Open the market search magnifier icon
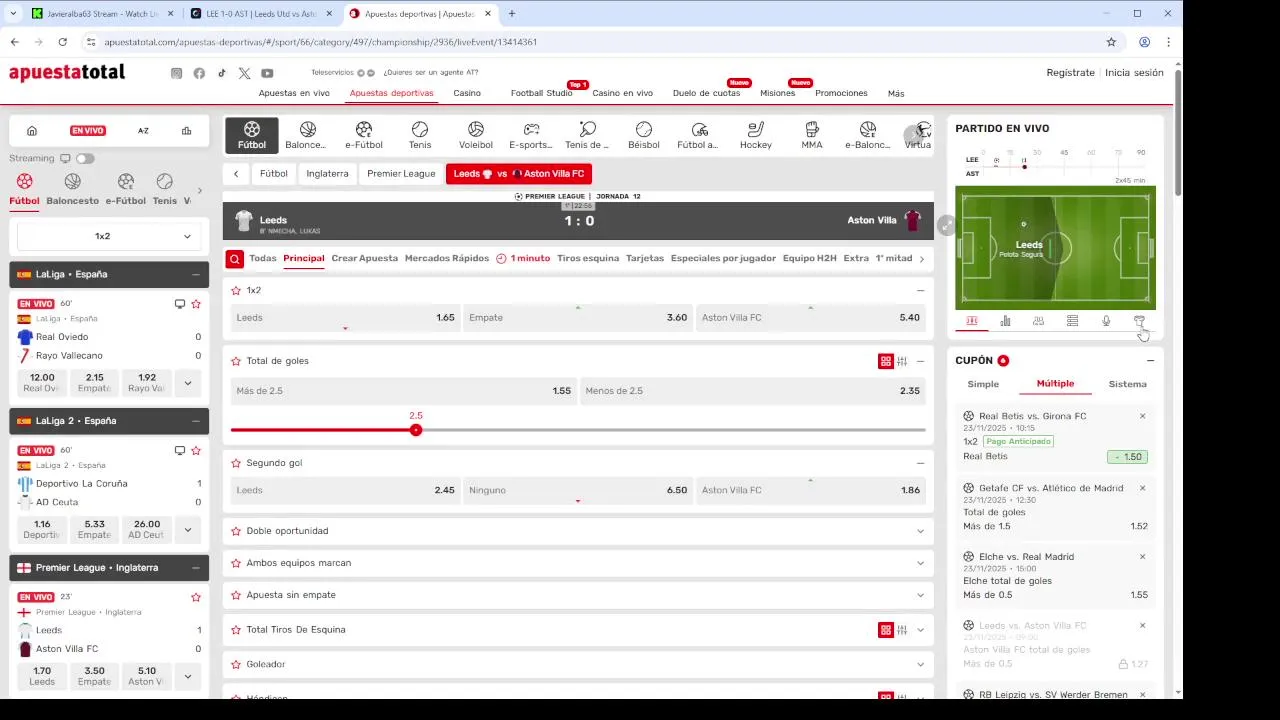This screenshot has width=1280, height=720. (x=234, y=259)
